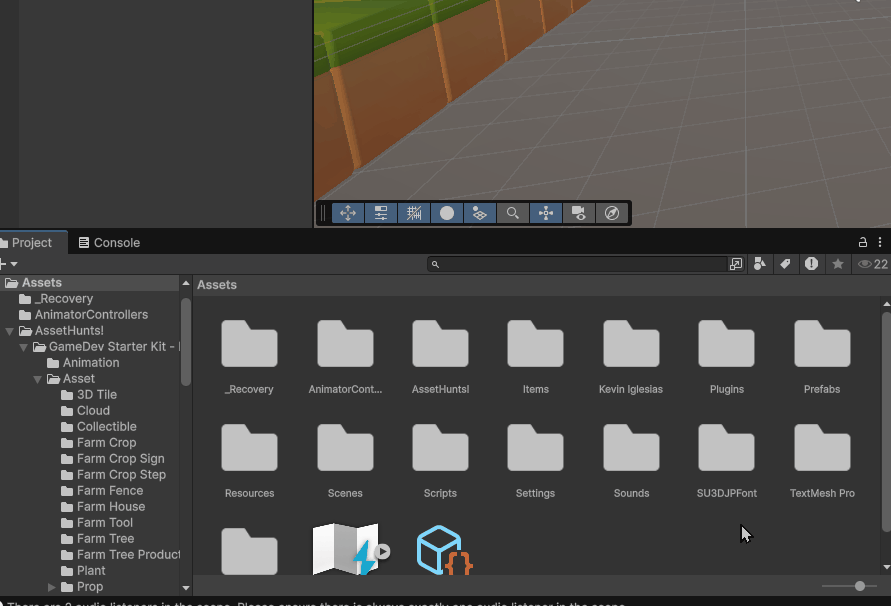This screenshot has width=891, height=606.
Task: Collapse the AssetHunts! folder in tree
Action: [10, 331]
